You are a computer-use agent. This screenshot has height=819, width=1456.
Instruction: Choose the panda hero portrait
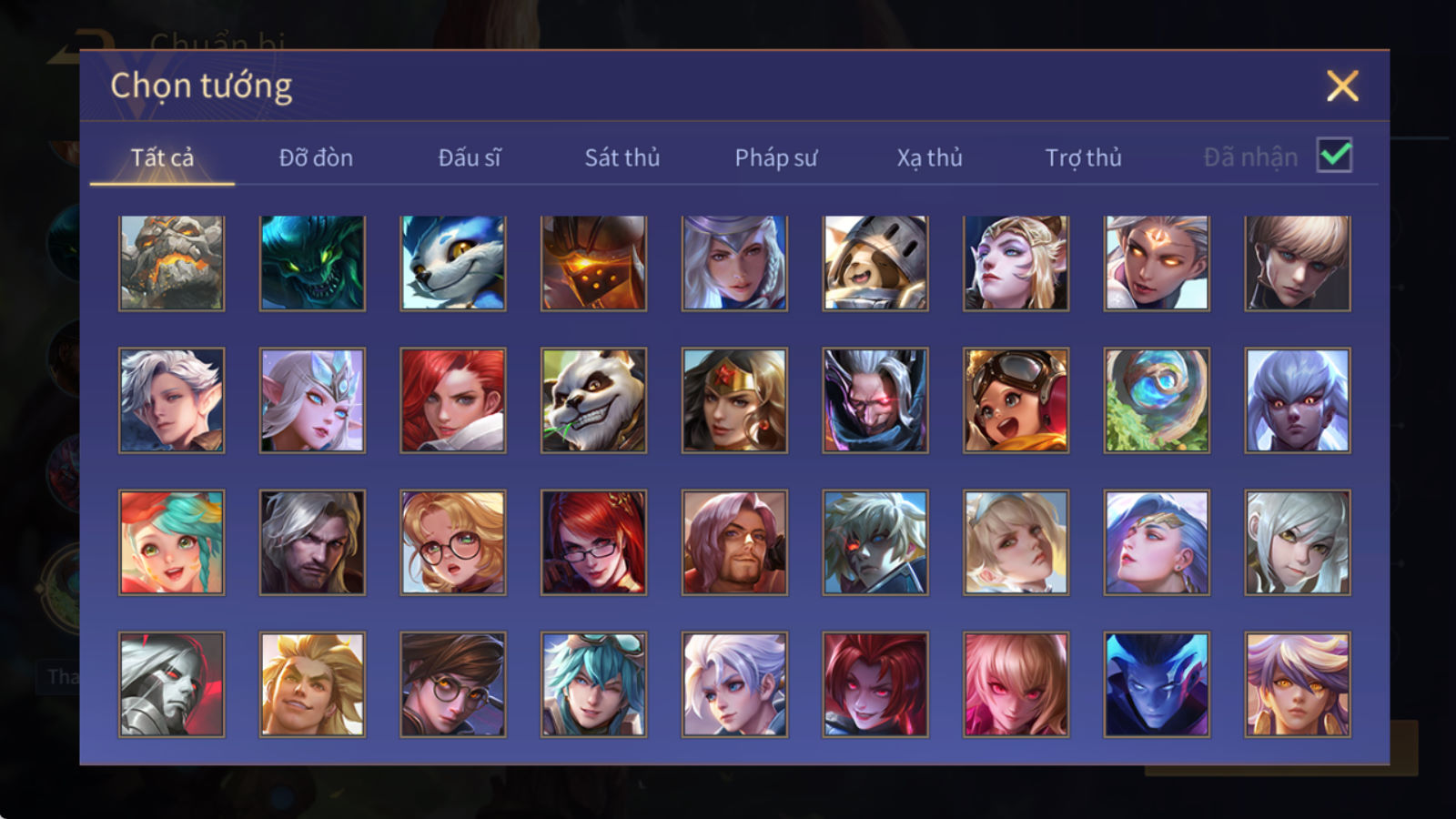(x=593, y=400)
